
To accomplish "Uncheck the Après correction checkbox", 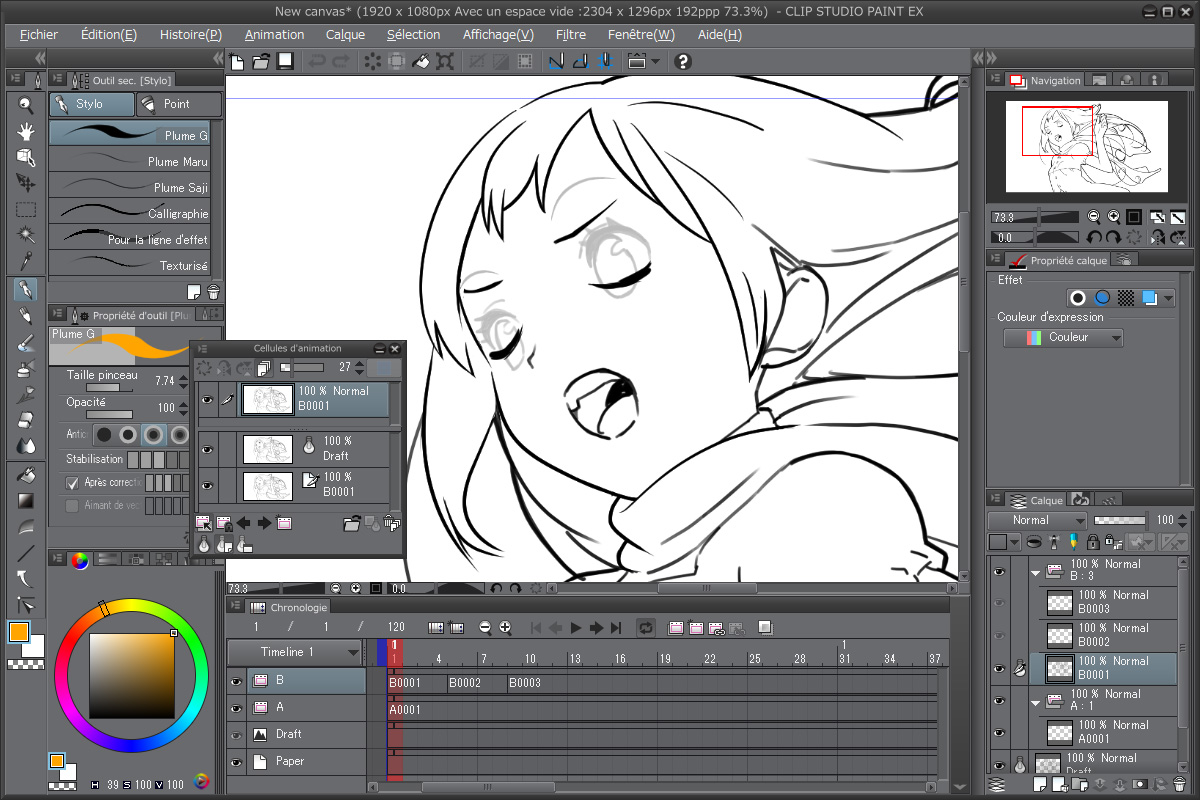I will pyautogui.click(x=72, y=482).
